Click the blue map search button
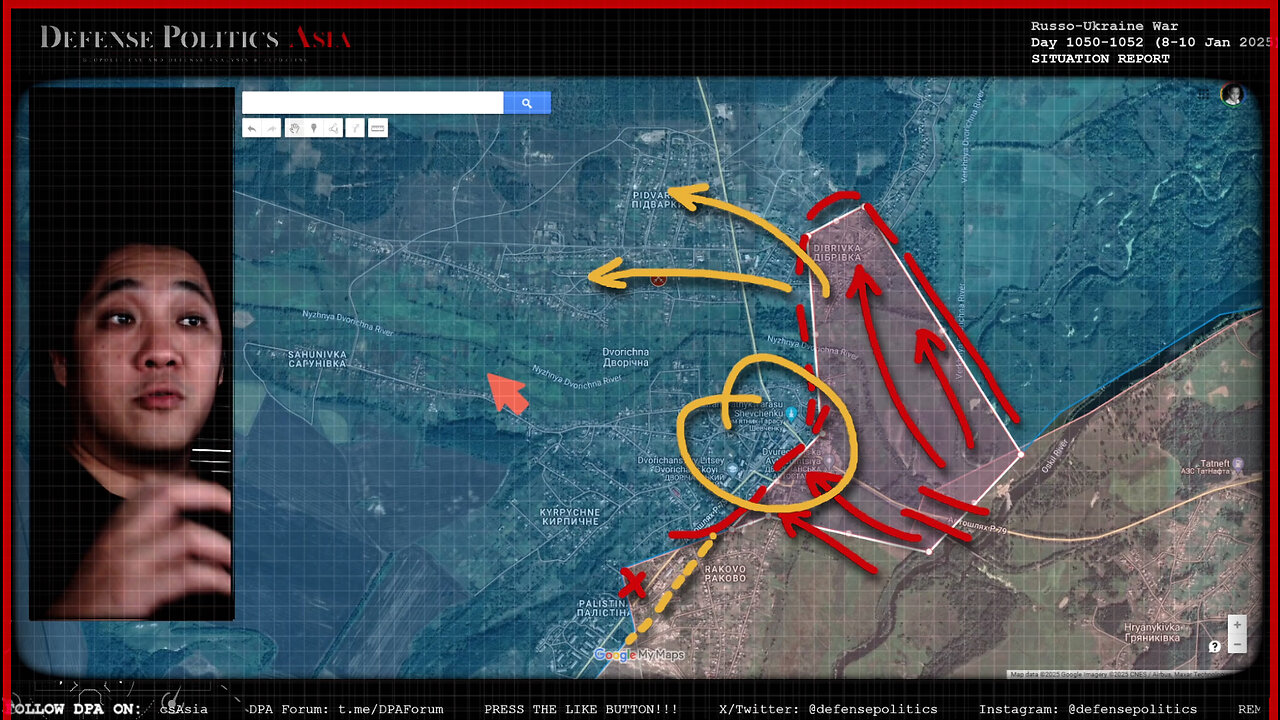The height and width of the screenshot is (720, 1280). (527, 103)
